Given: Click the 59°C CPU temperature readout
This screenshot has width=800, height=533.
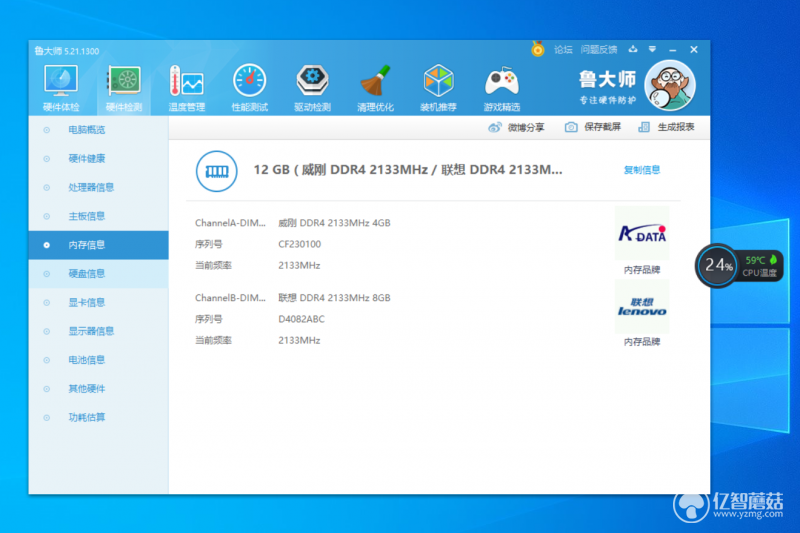Looking at the screenshot, I should [755, 260].
